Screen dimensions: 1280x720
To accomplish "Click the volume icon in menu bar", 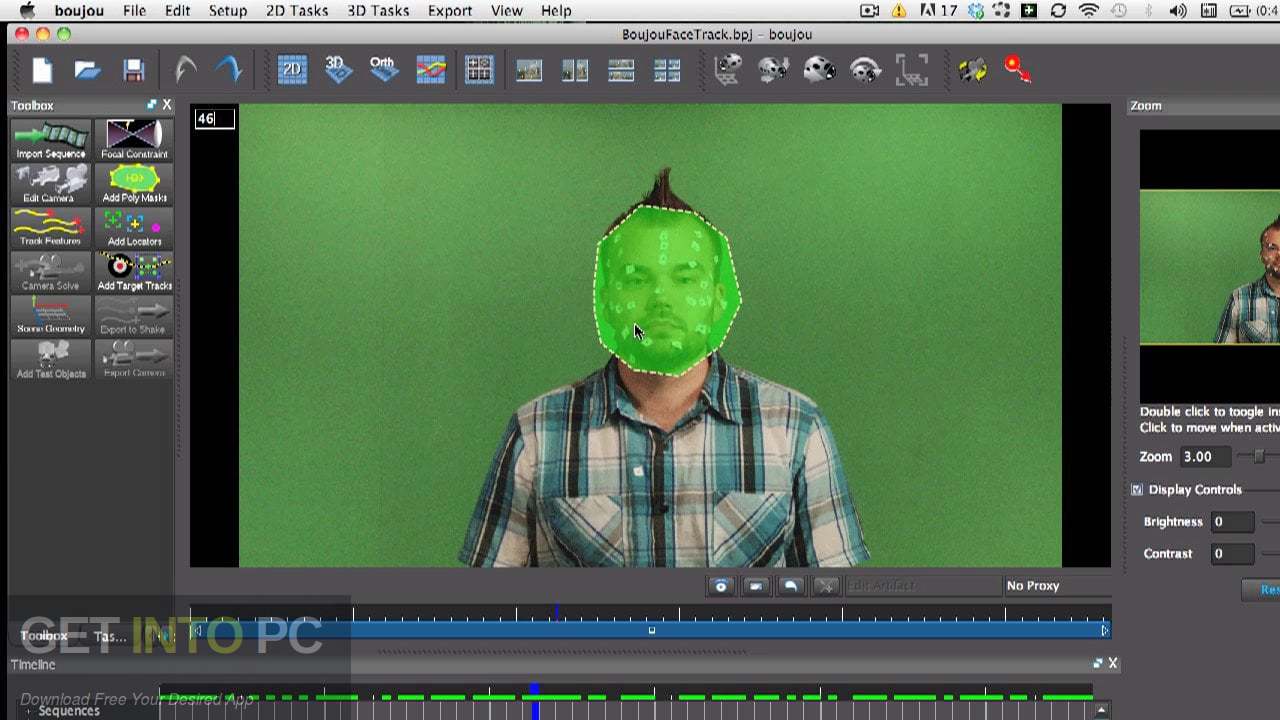I will click(x=1179, y=11).
